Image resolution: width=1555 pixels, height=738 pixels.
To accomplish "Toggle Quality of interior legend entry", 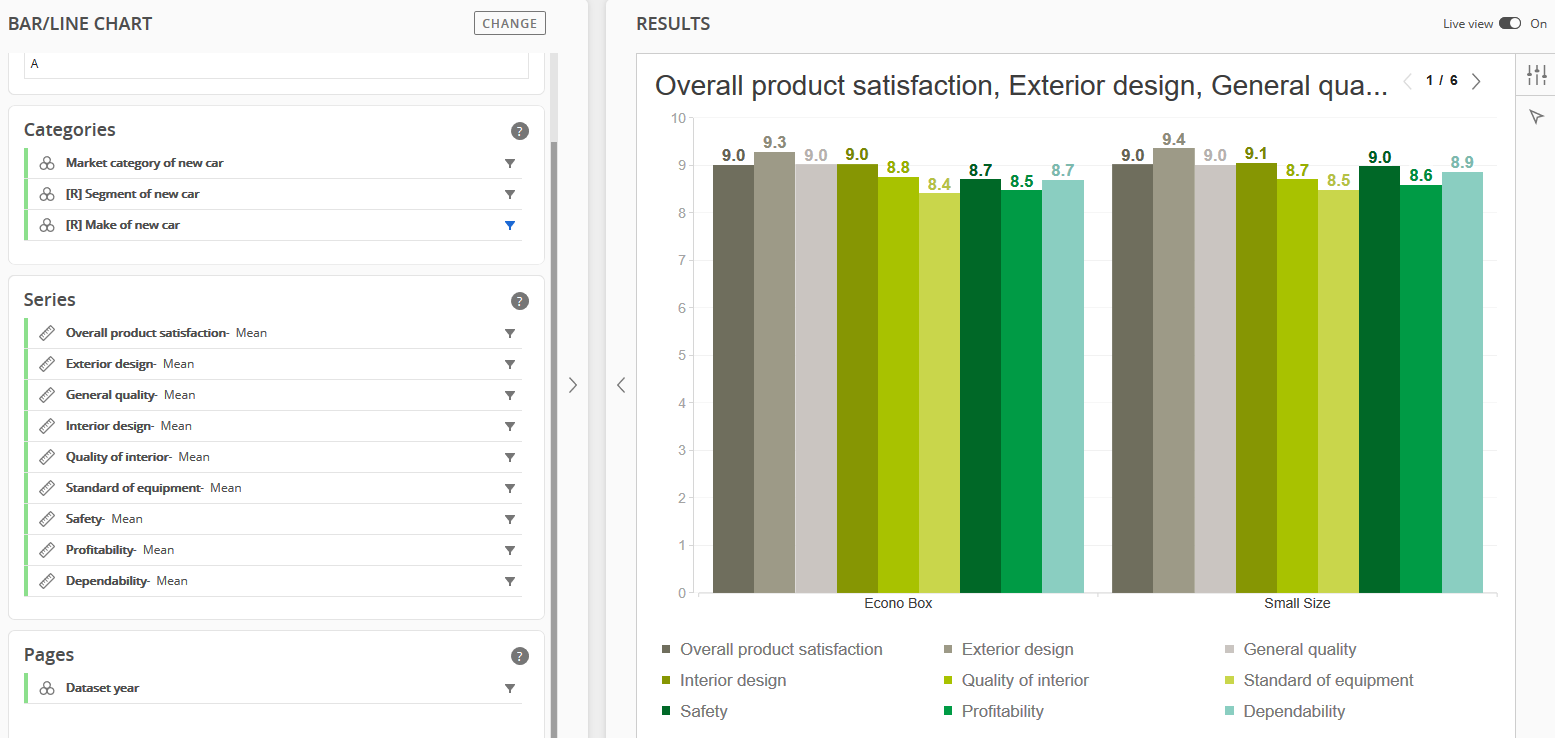I will coord(1016,681).
